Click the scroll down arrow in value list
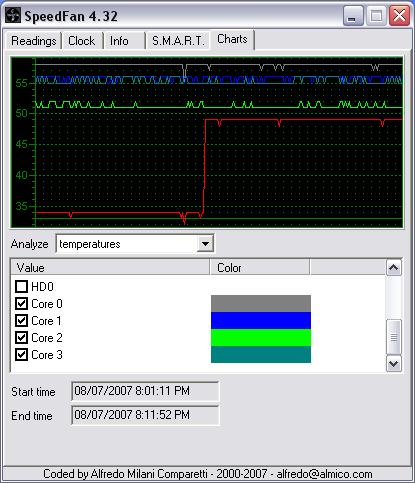The image size is (415, 483). pos(394,363)
